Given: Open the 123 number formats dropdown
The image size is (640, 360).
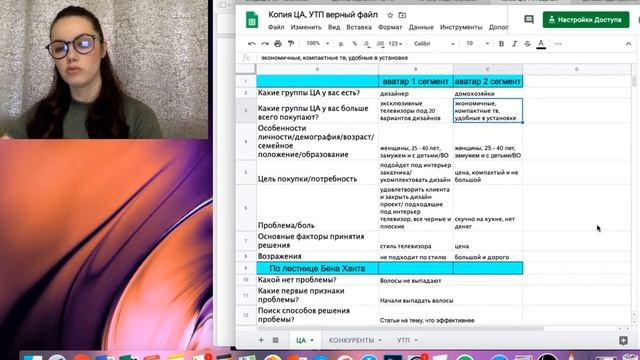Looking at the screenshot, I should click(395, 44).
